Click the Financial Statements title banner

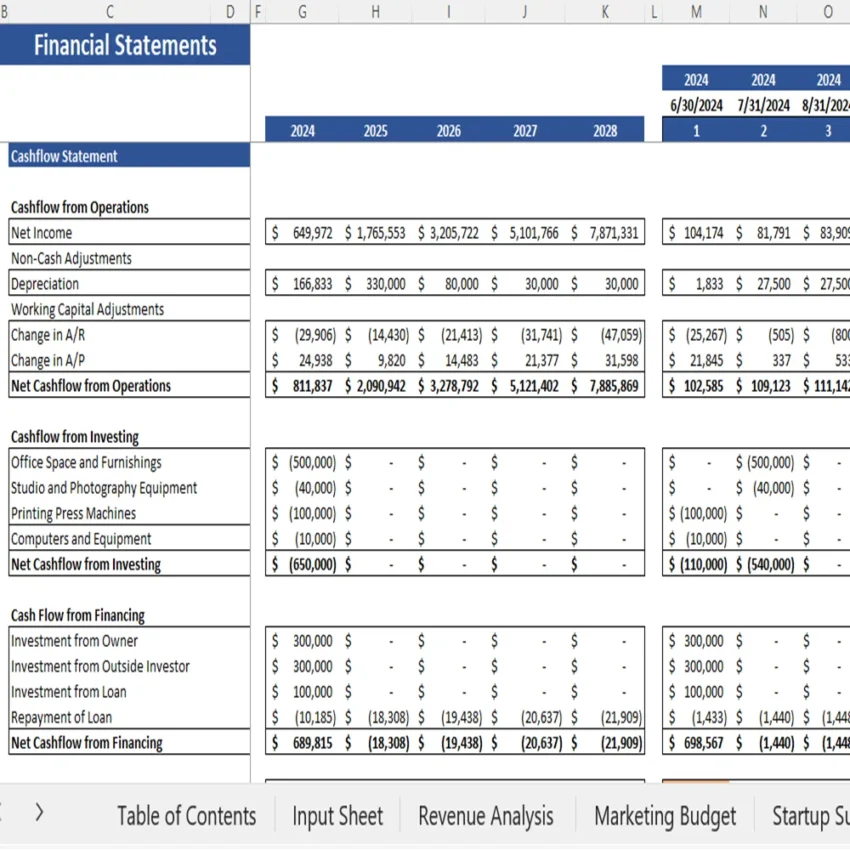click(125, 45)
